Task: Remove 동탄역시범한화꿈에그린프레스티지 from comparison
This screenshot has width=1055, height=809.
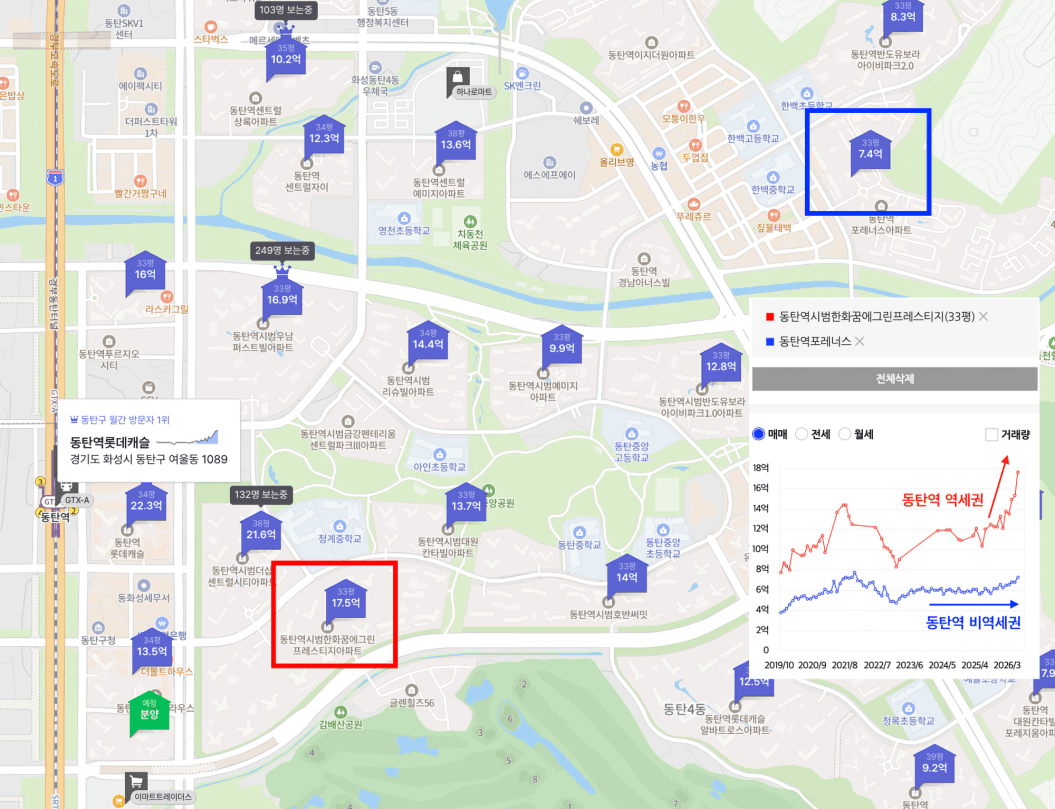Action: 983,316
